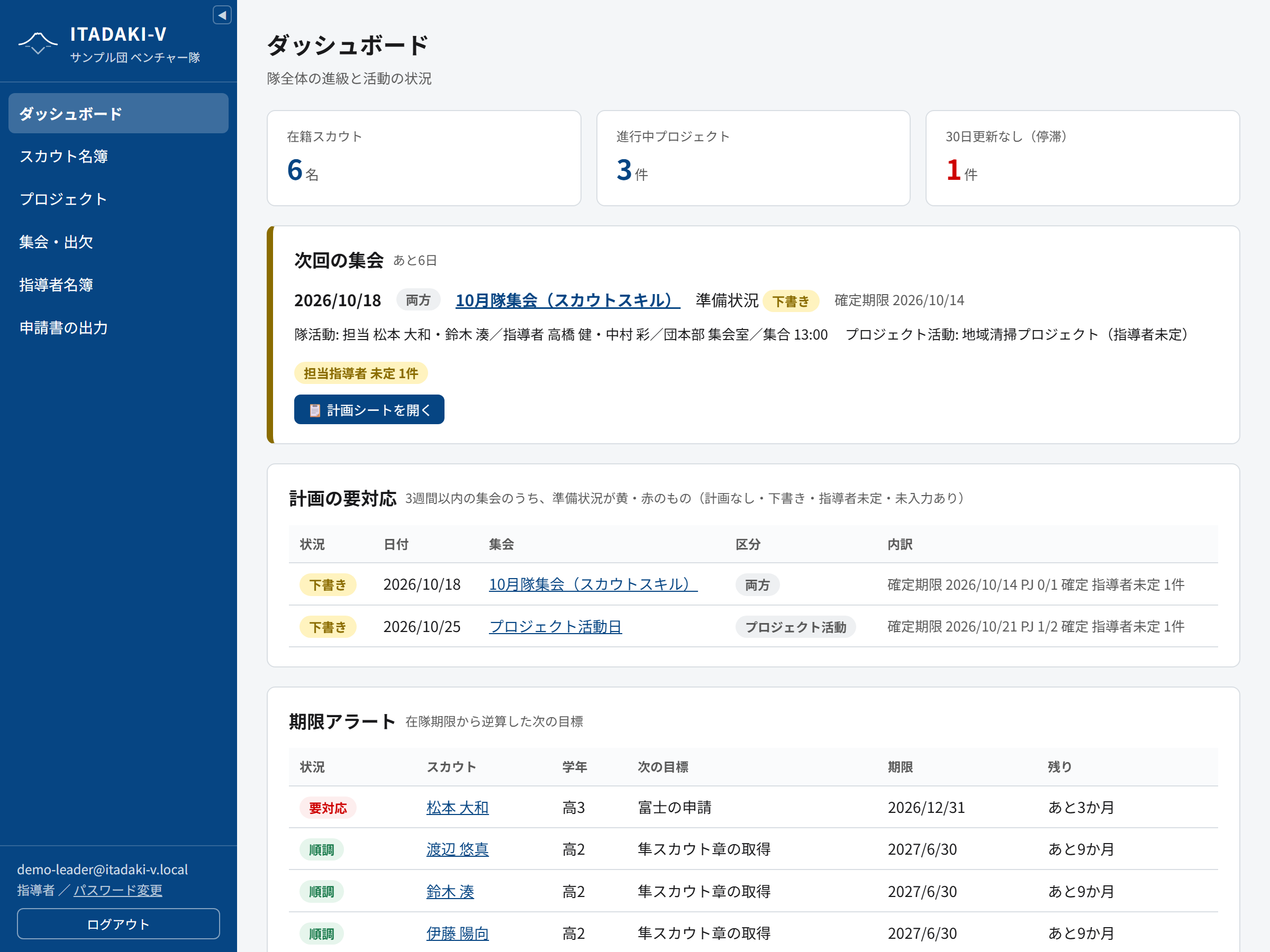Open scout 渡辺 悠真's profile link
1270x952 pixels.
pyautogui.click(x=458, y=849)
